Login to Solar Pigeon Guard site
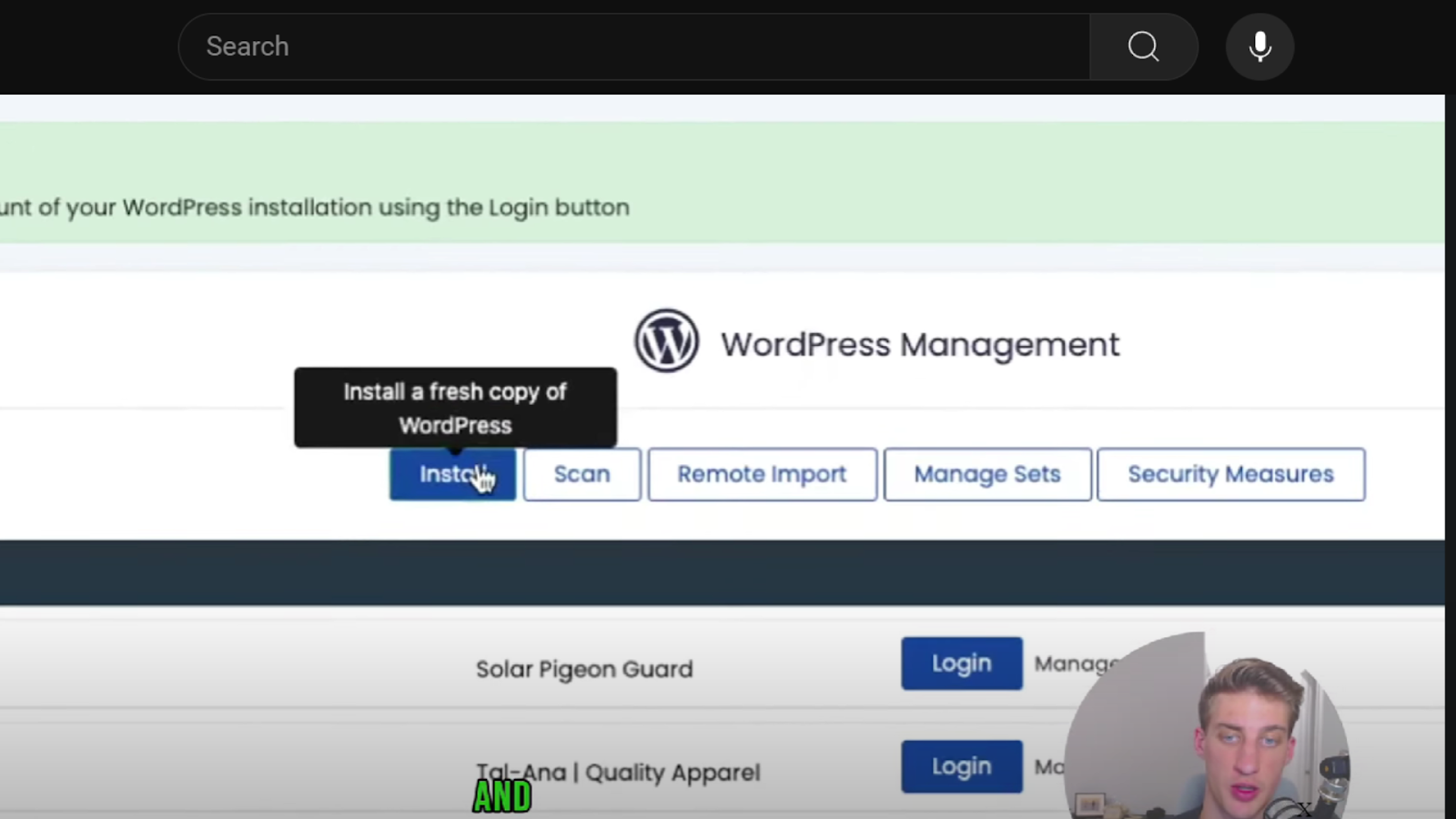The height and width of the screenshot is (819, 1456). click(x=962, y=663)
